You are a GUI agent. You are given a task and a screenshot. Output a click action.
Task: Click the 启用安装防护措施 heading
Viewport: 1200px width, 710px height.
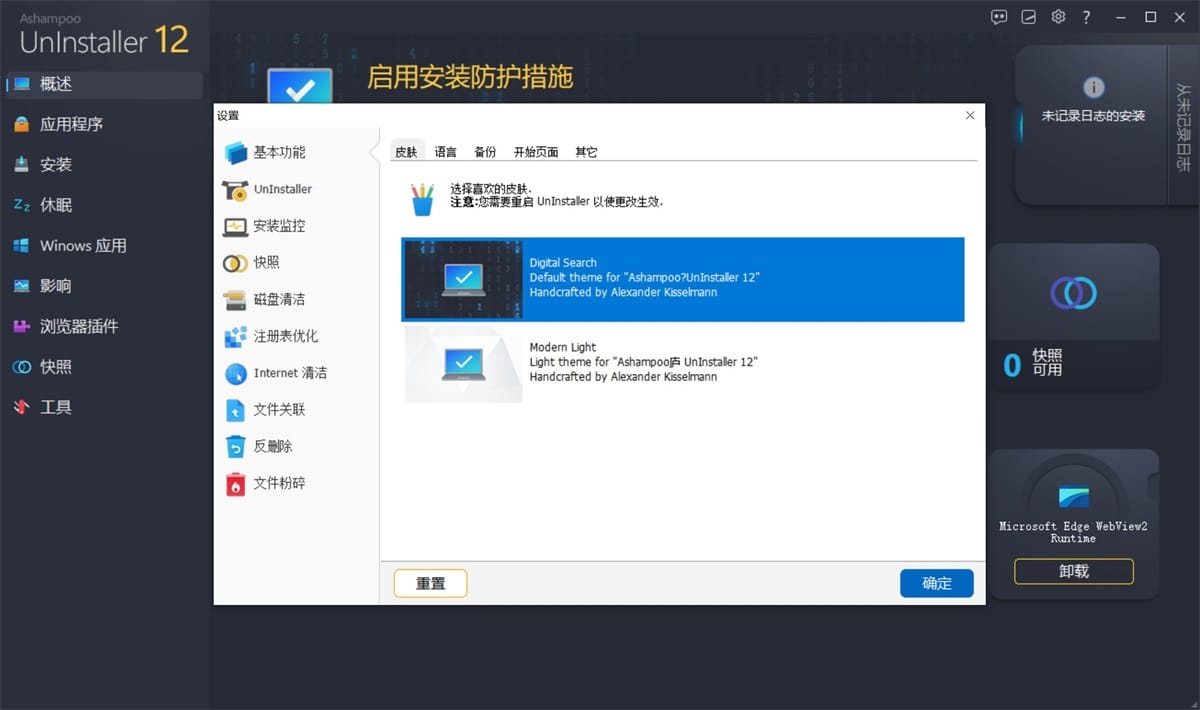[x=470, y=78]
